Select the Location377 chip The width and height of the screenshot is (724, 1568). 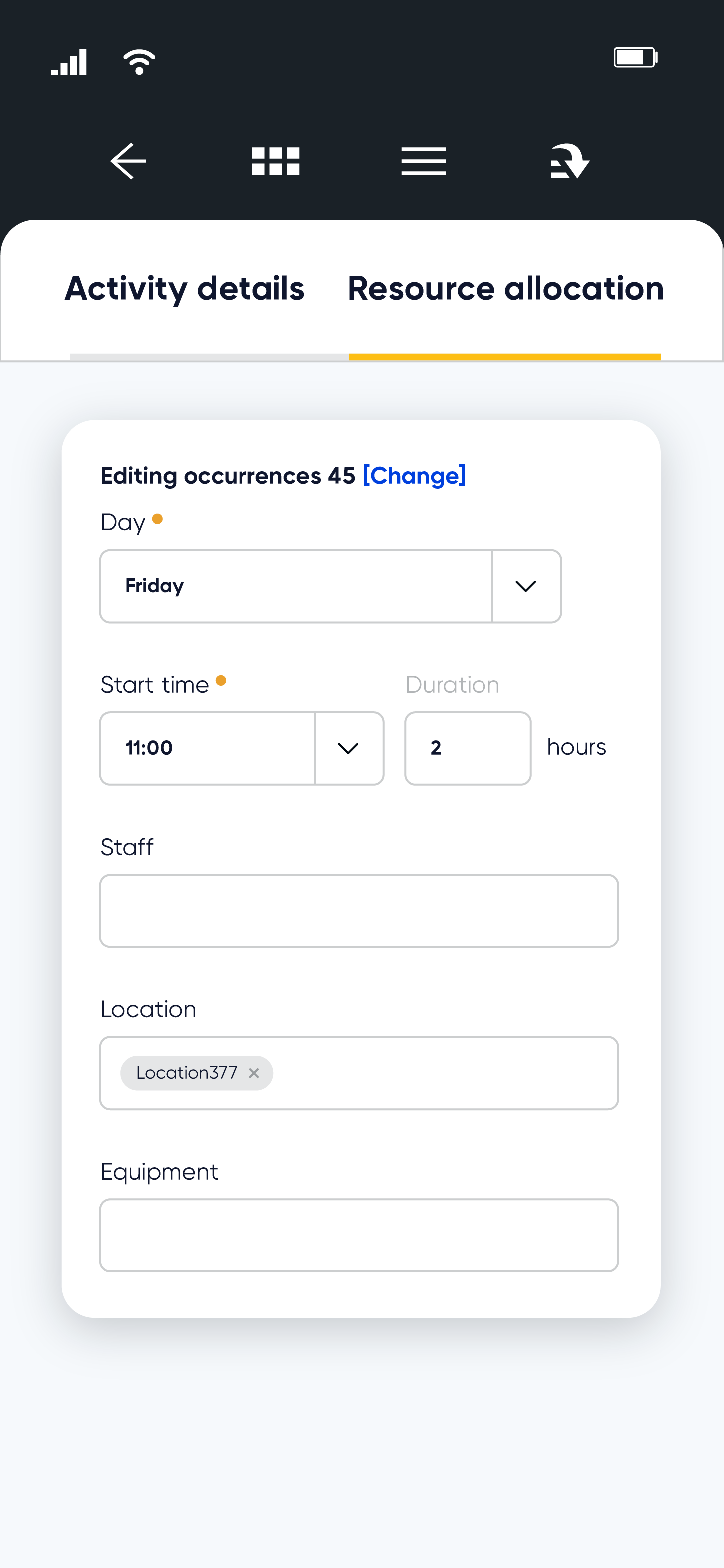coord(186,1073)
